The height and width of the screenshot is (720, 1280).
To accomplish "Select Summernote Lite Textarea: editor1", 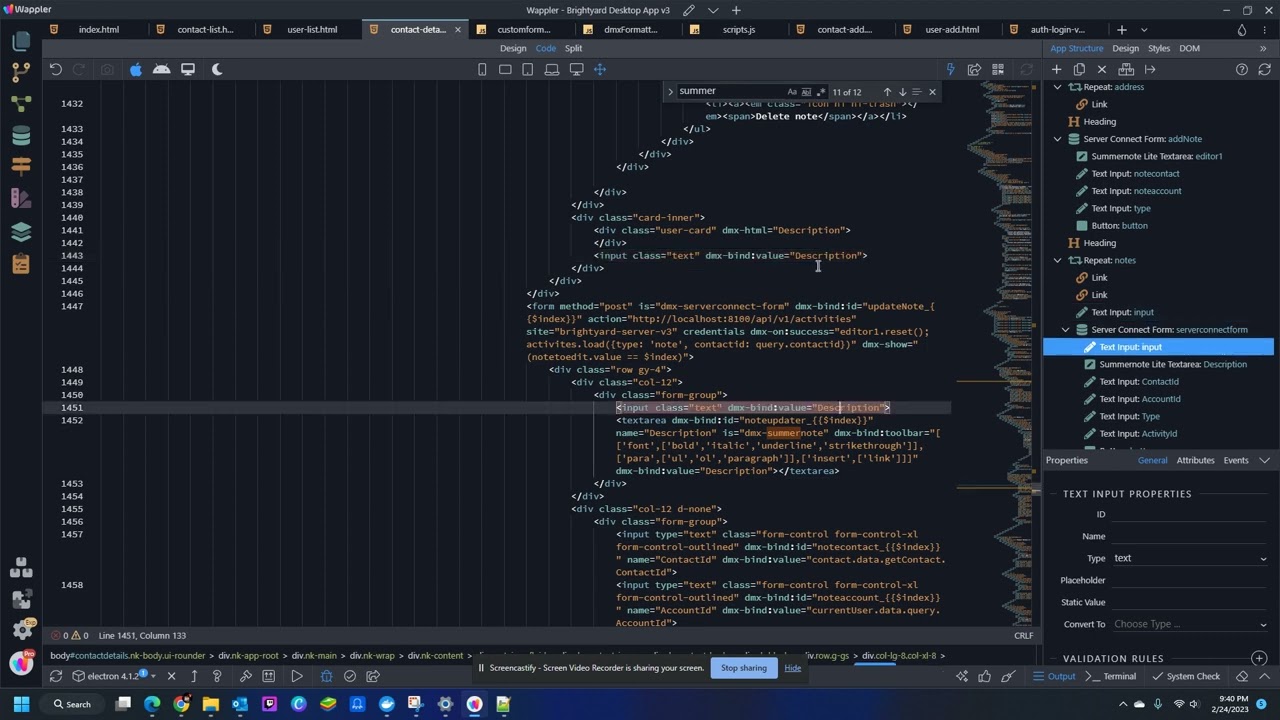I will [1157, 156].
